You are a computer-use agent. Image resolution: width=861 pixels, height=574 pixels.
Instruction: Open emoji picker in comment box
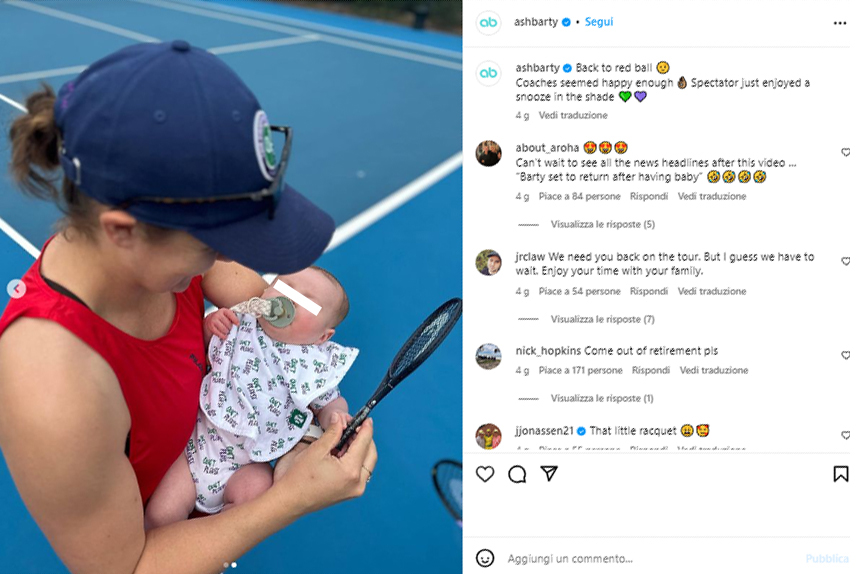[485, 558]
